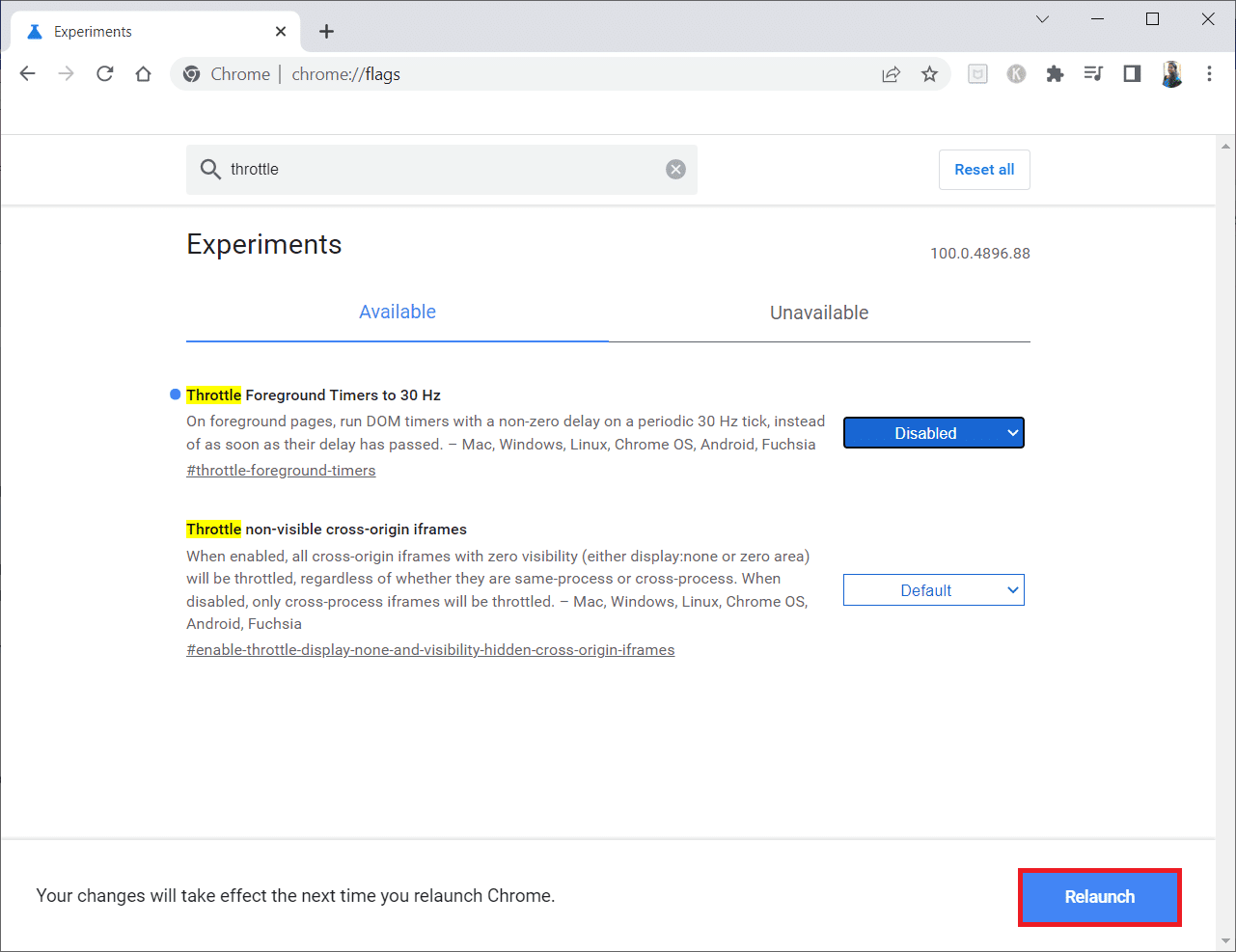The width and height of the screenshot is (1236, 952).
Task: Open Chrome's three-dot menu
Action: [x=1209, y=74]
